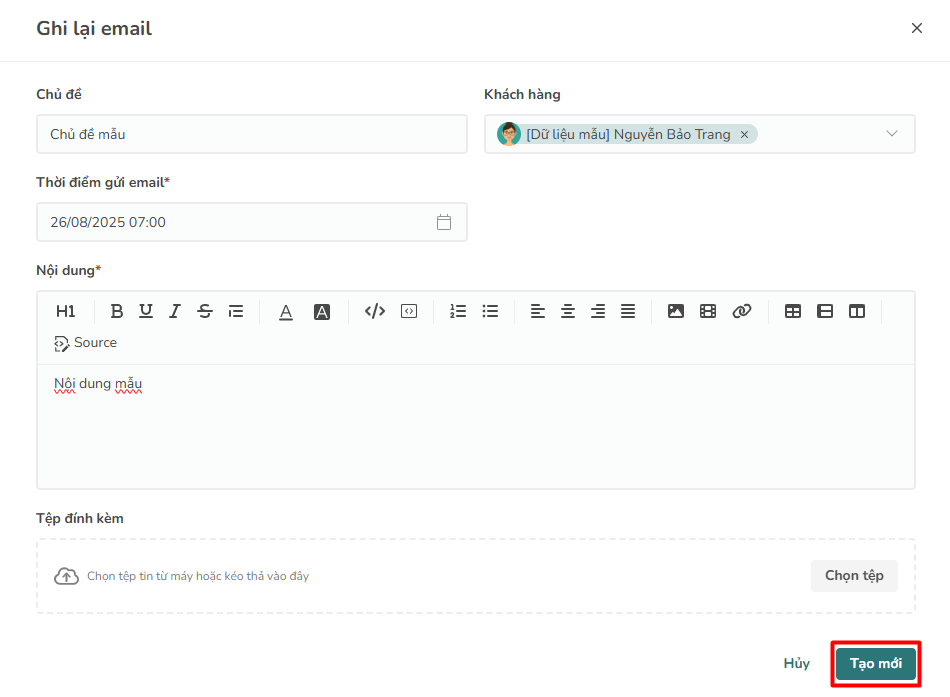Expand the Khách hàng dropdown
The image size is (950, 697).
893,133
